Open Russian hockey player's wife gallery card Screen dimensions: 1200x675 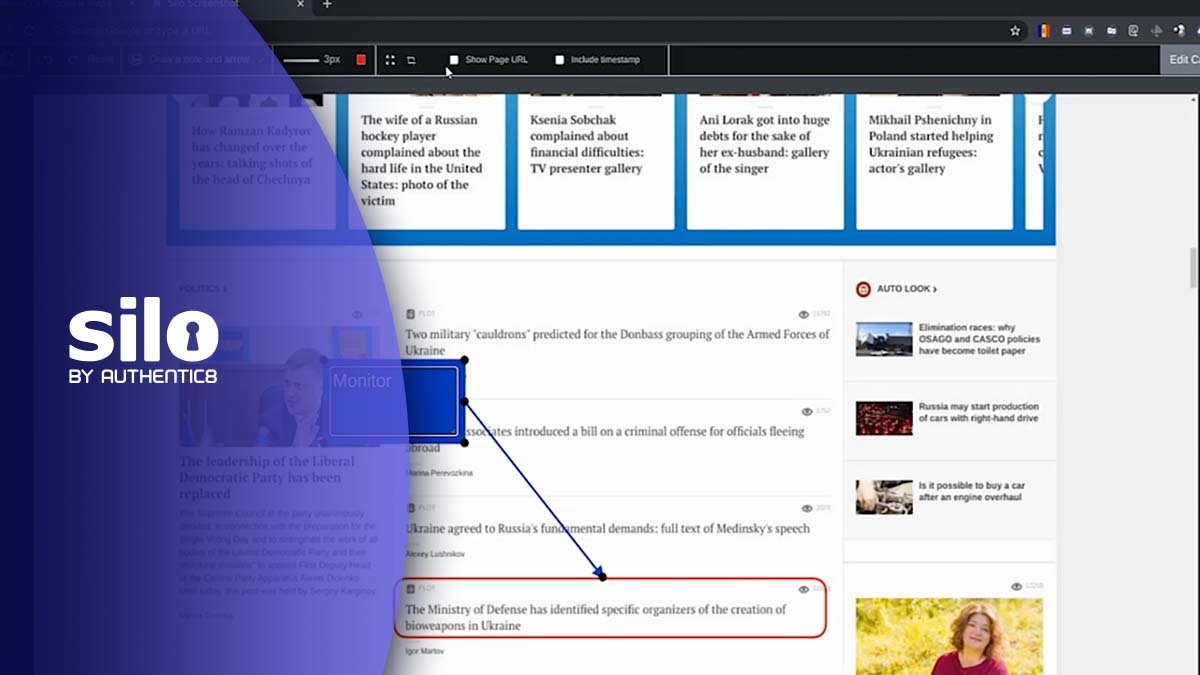pyautogui.click(x=427, y=162)
